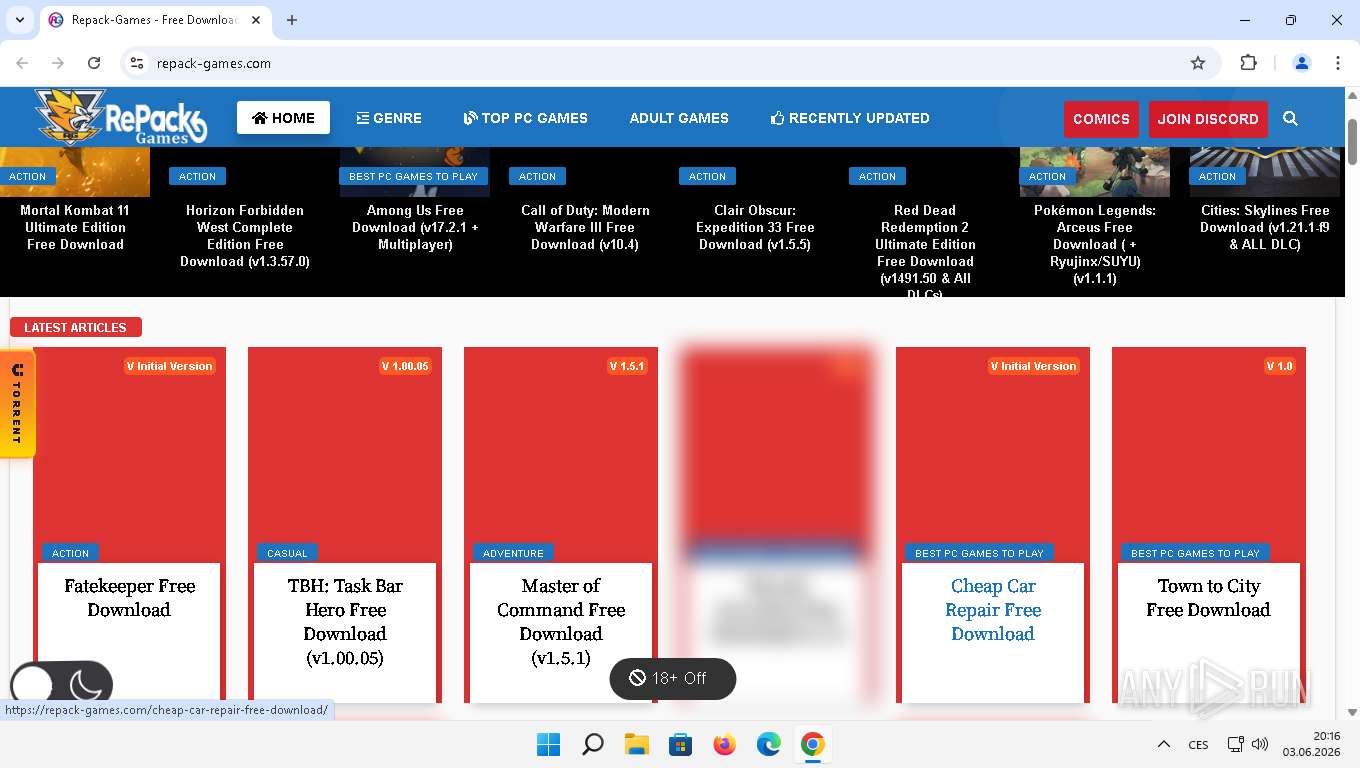This screenshot has width=1360, height=768.
Task: Open Microsoft Store from the taskbar
Action: pos(681,744)
